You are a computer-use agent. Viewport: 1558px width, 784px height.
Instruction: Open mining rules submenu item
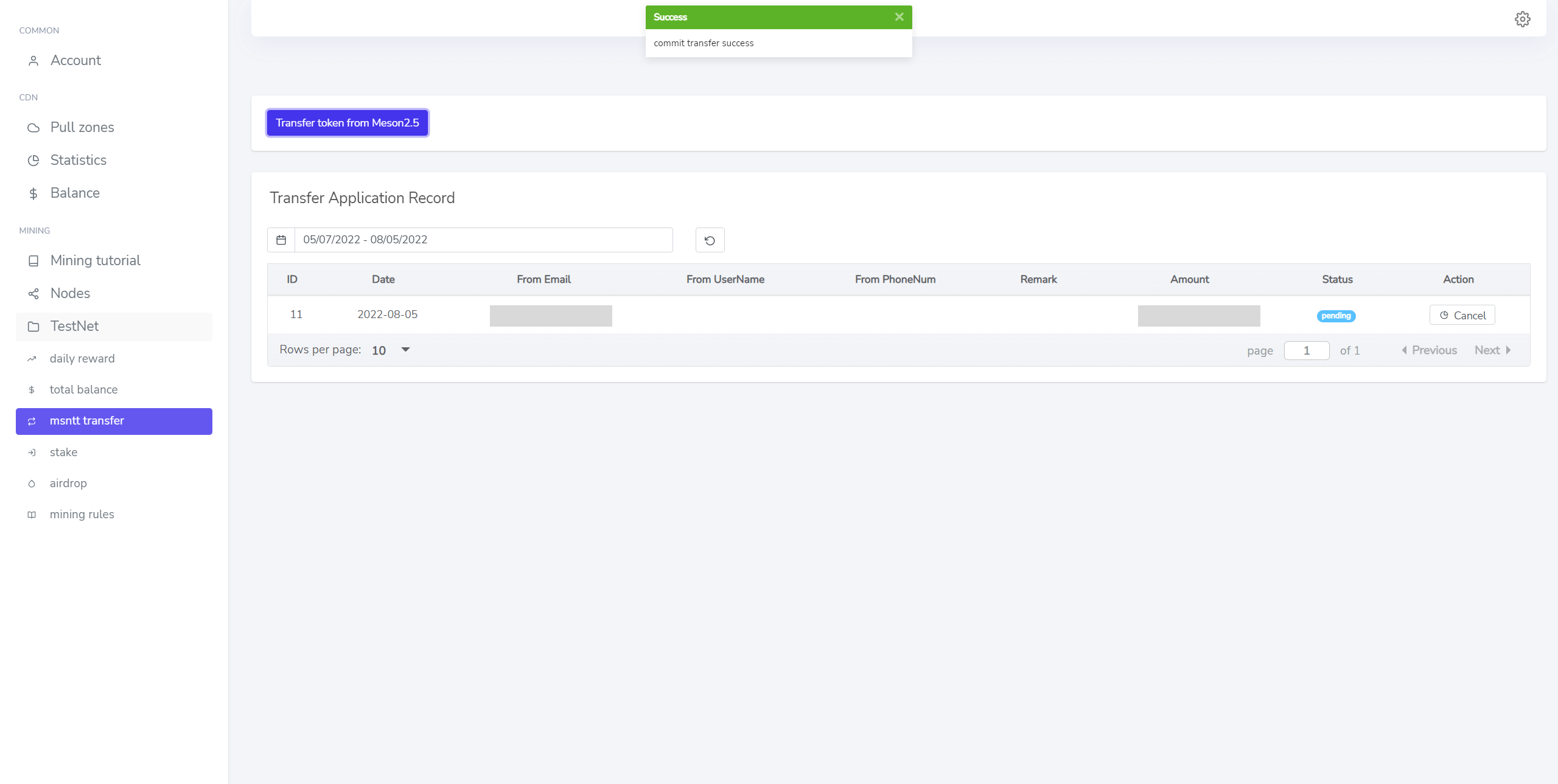pos(114,515)
